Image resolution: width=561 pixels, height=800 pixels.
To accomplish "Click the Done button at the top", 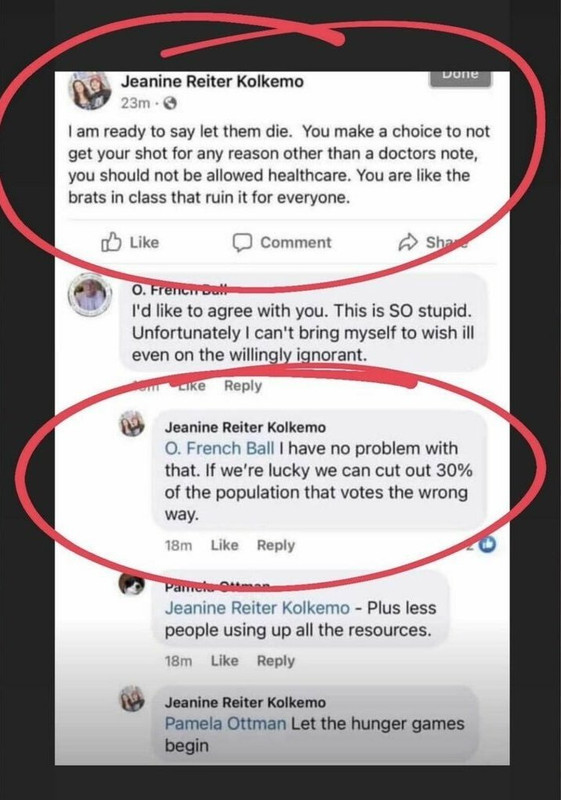I will tap(461, 76).
